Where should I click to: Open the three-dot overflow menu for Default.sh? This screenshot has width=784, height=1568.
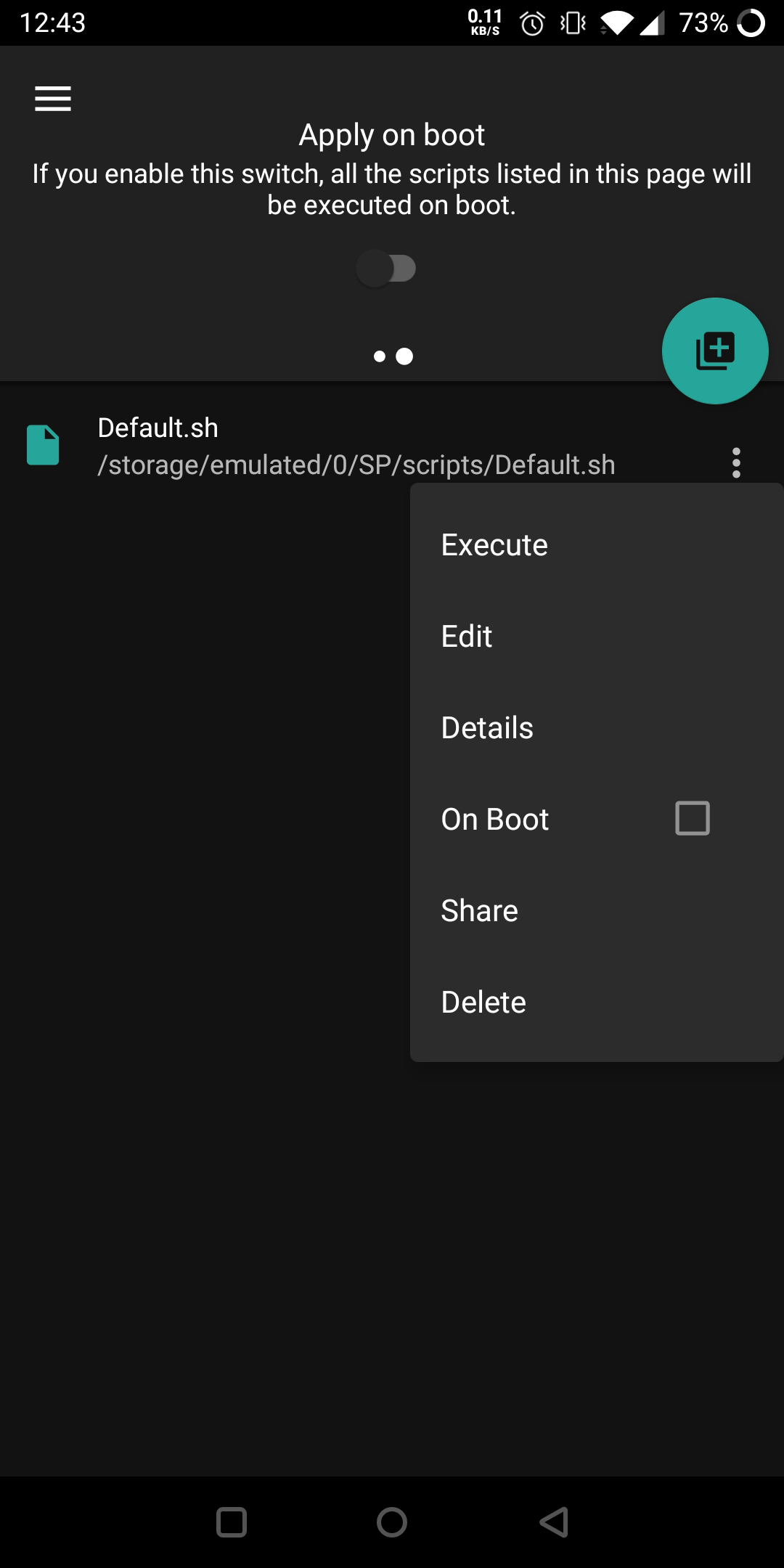736,463
